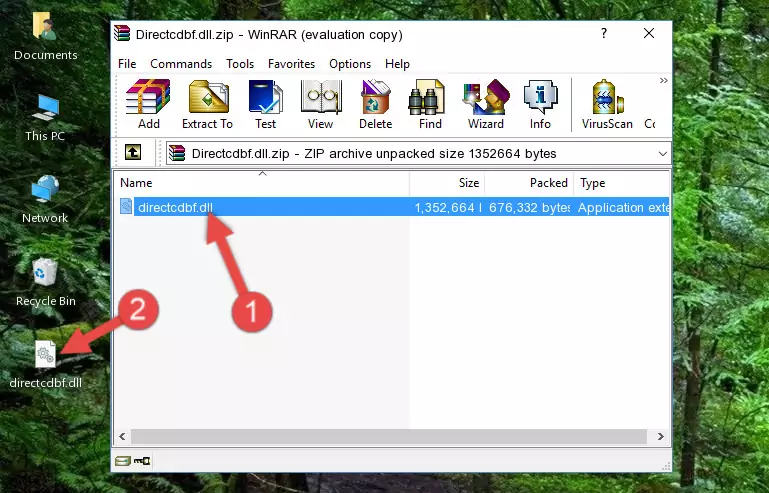Open the Favorites menu
Screen dimensions: 769x493
pyautogui.click(x=291, y=64)
